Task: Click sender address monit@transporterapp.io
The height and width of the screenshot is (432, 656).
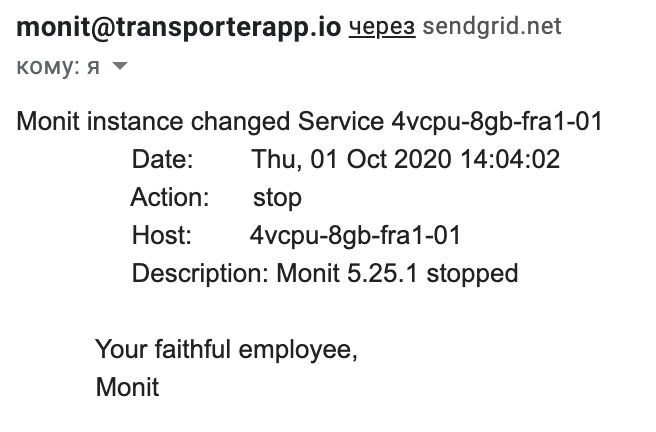Action: click(x=178, y=26)
